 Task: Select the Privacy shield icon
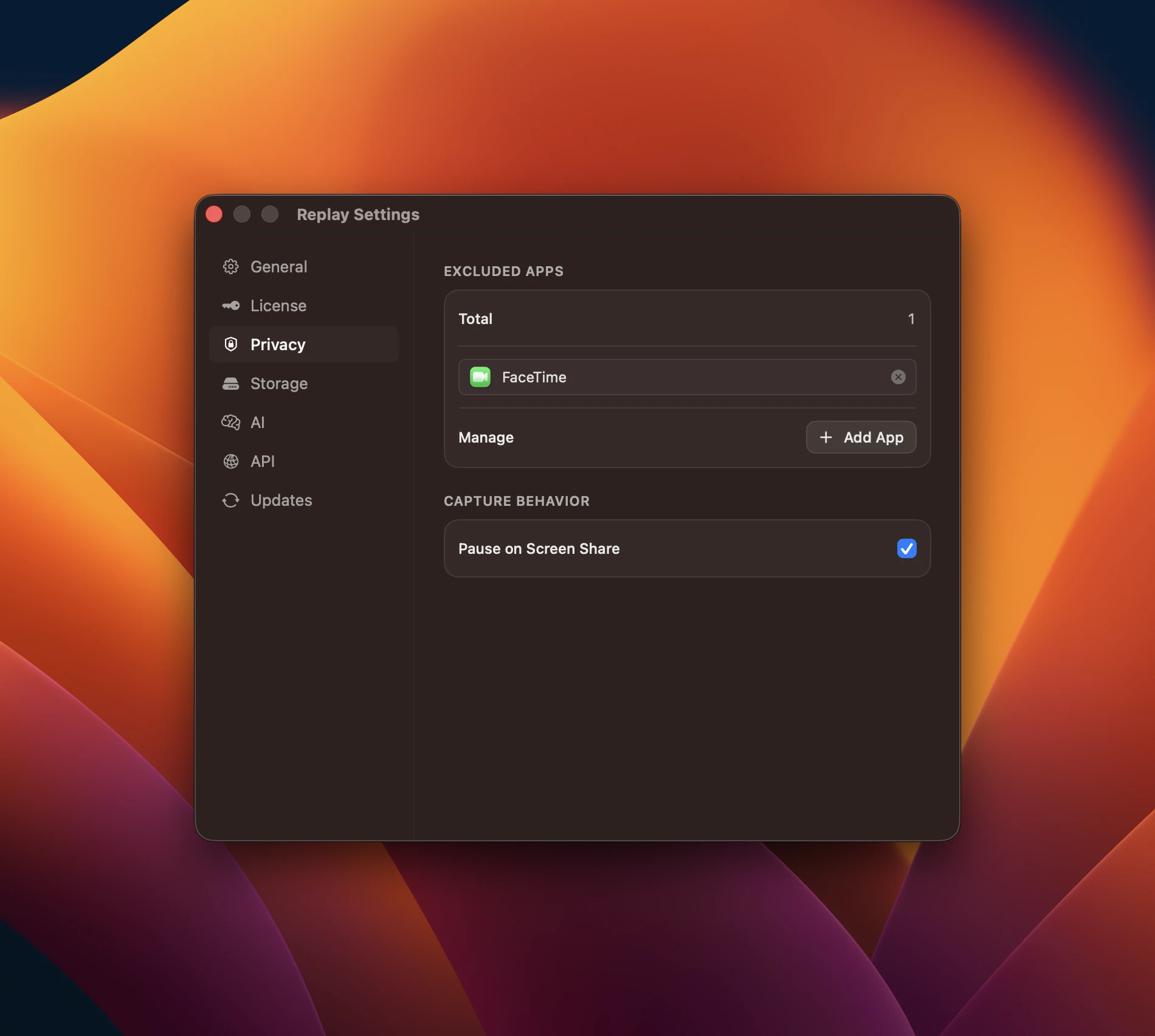[x=231, y=344]
